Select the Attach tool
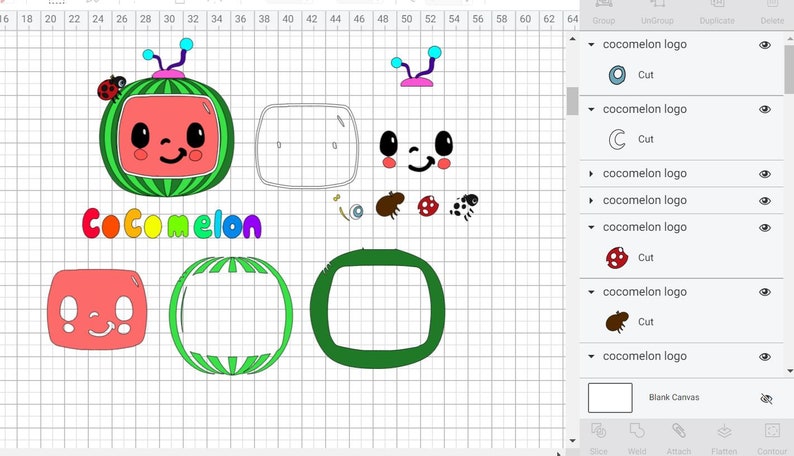This screenshot has height=456, width=794. 679,438
